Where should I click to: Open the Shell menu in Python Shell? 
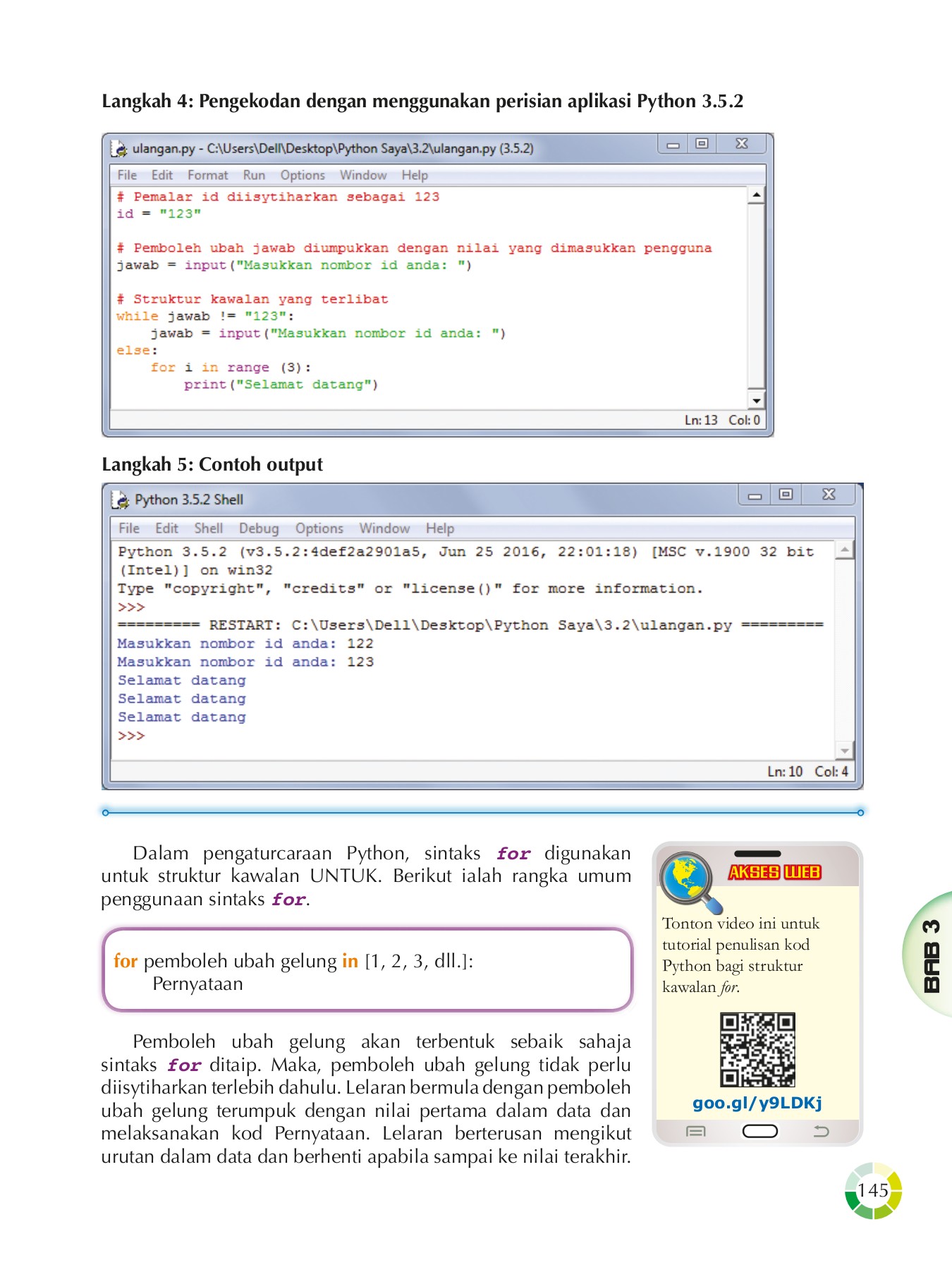(x=208, y=528)
